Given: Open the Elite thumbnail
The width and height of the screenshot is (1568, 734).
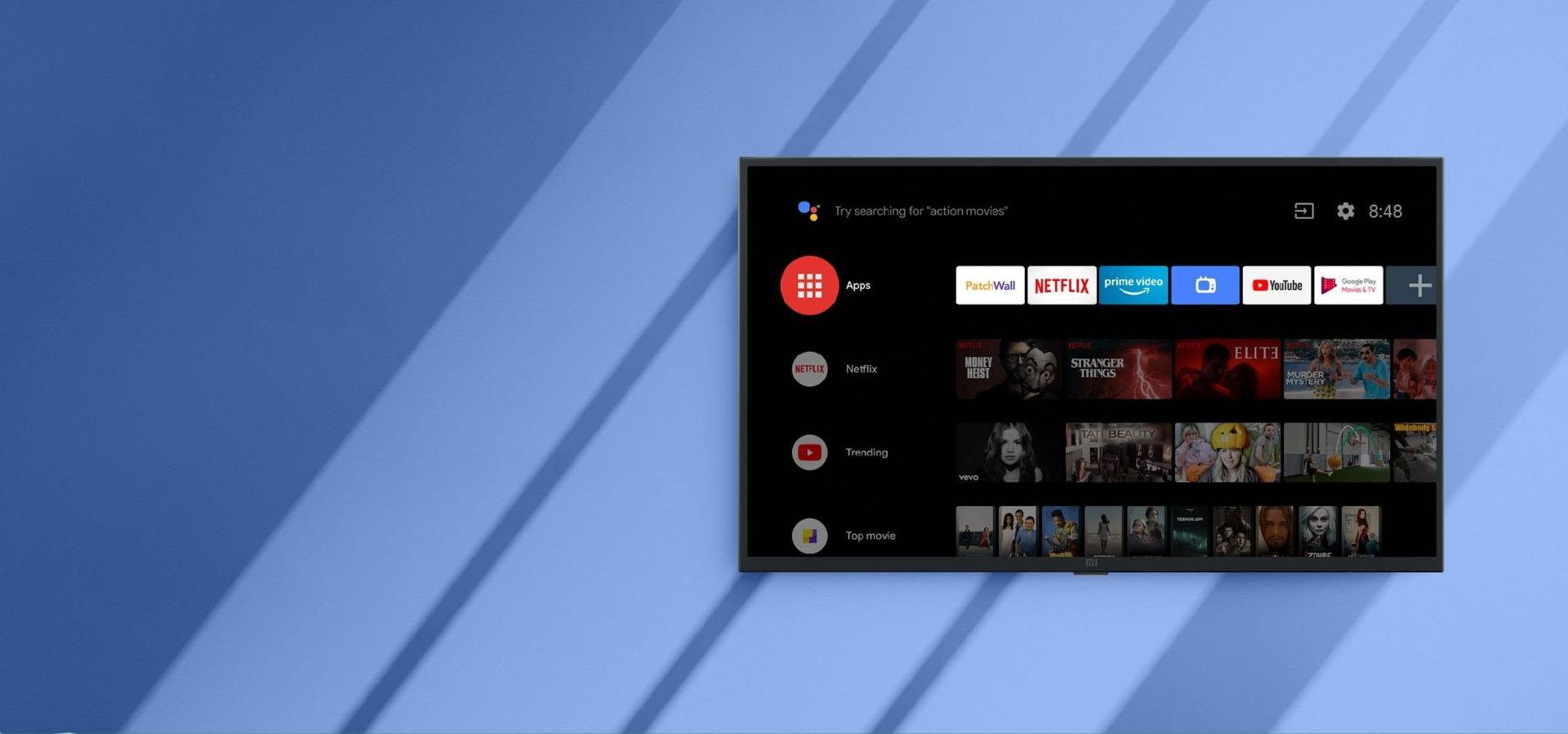Looking at the screenshot, I should pyautogui.click(x=1227, y=369).
